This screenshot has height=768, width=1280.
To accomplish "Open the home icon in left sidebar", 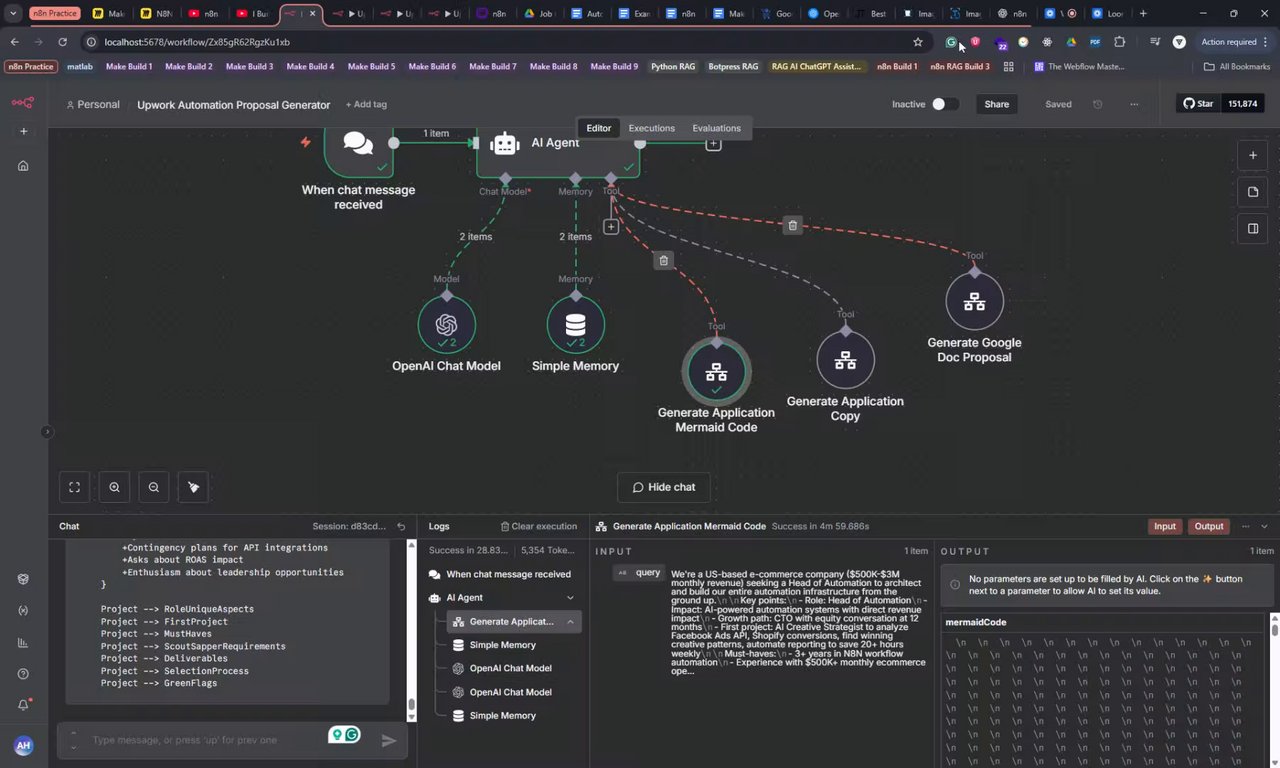I will click(24, 166).
